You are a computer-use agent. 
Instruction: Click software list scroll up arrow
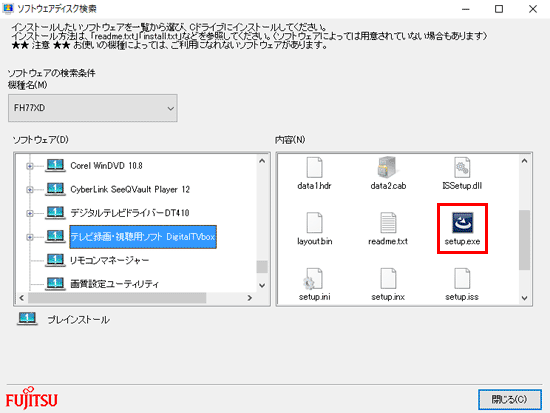(262, 161)
